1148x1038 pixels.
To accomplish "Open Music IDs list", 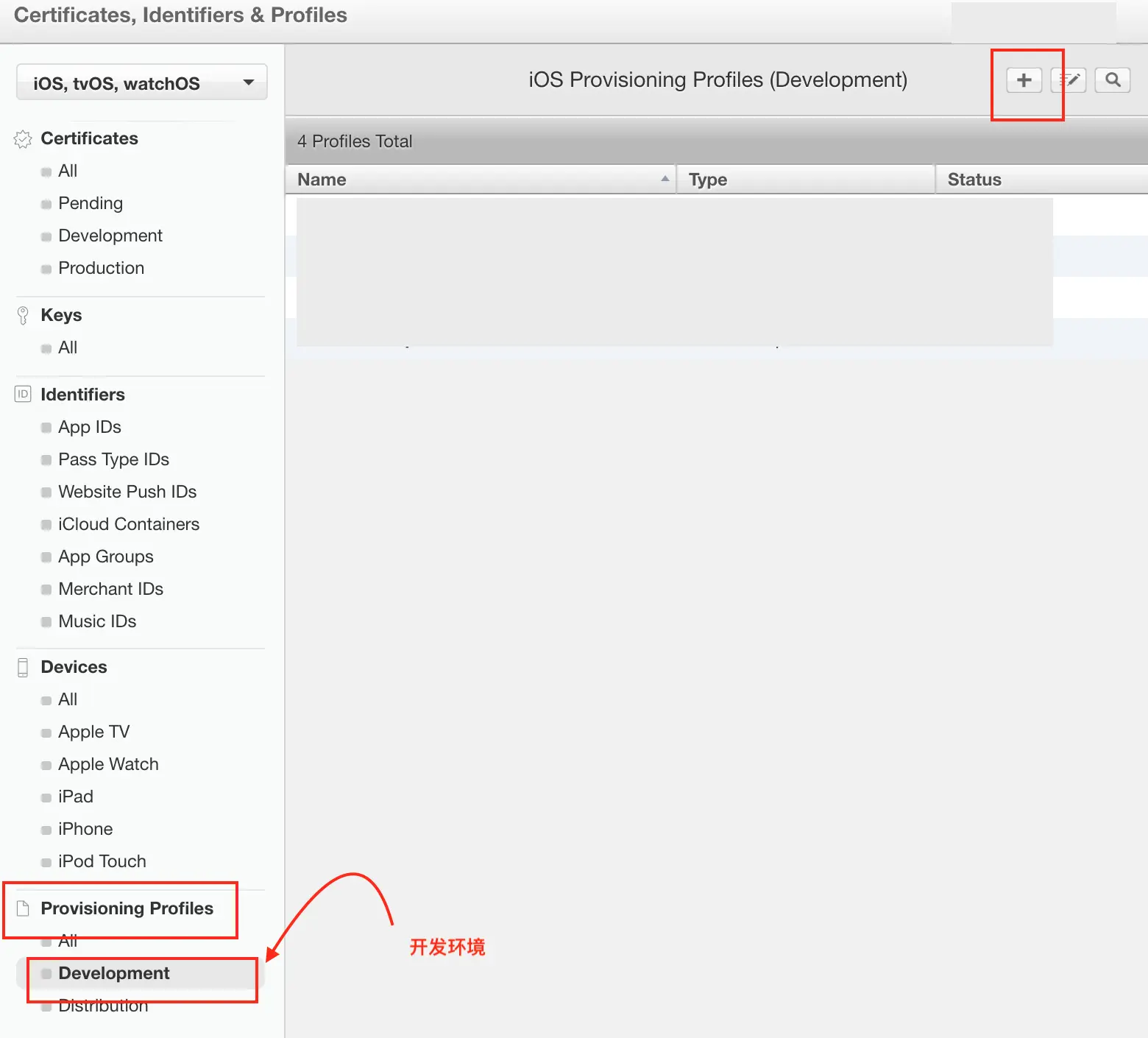I will point(97,621).
